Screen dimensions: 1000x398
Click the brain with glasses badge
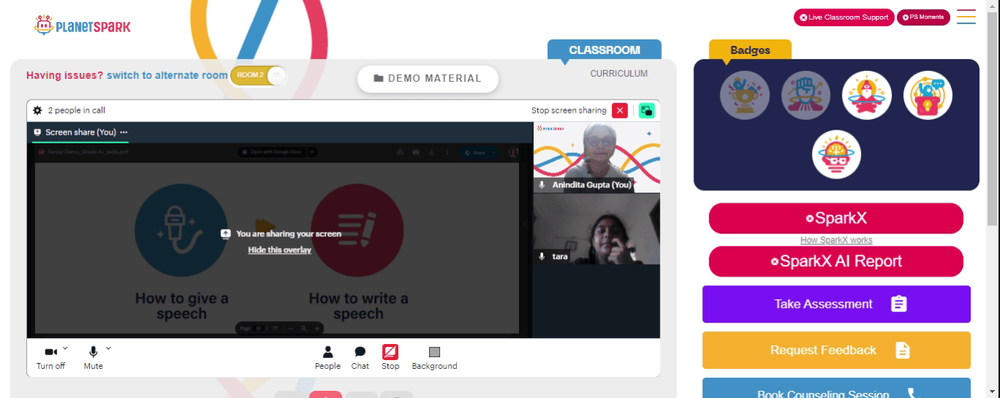[x=837, y=154]
